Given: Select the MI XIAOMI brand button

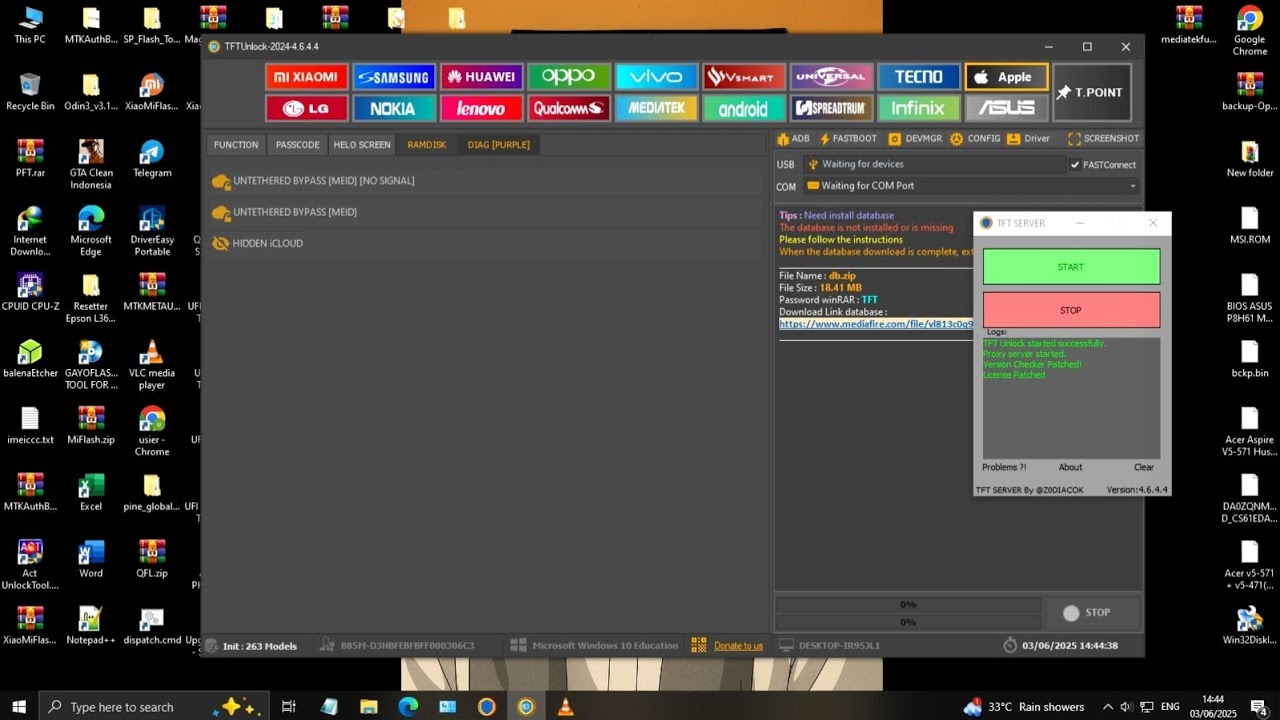Looking at the screenshot, I should [x=307, y=77].
